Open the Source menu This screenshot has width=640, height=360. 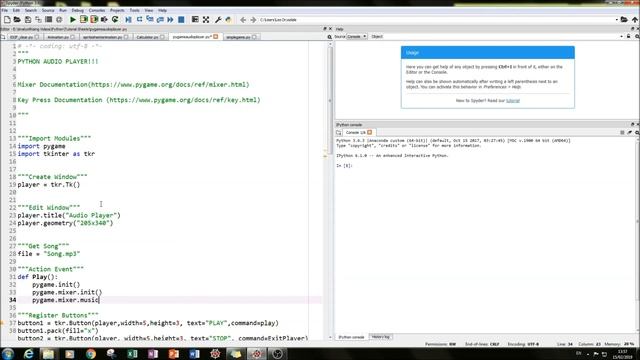coord(48,10)
